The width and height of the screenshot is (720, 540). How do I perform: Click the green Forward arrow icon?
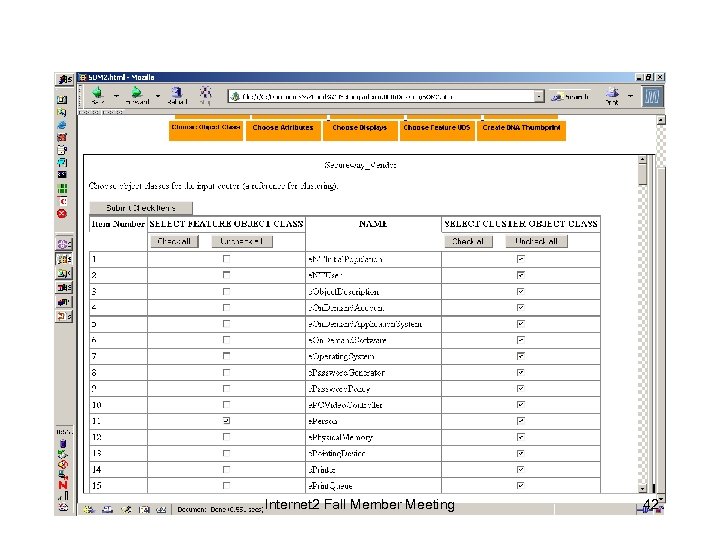pyautogui.click(x=136, y=93)
